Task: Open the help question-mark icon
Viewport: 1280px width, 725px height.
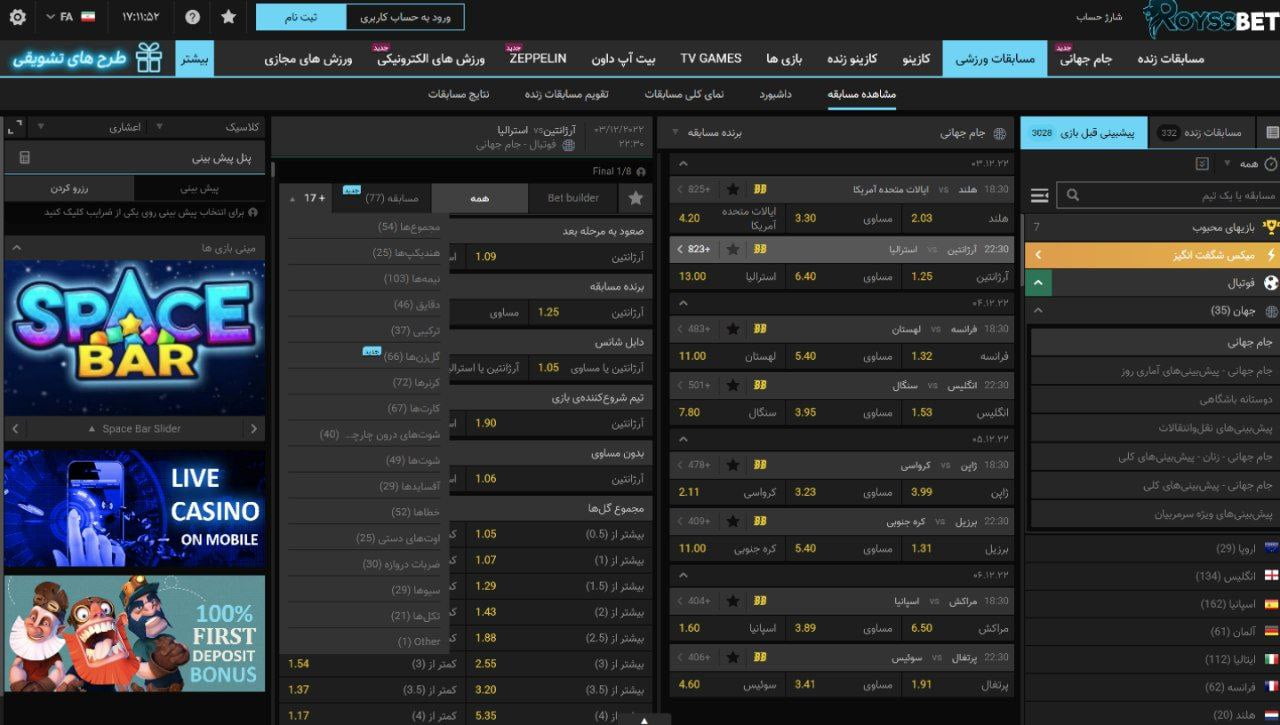Action: pyautogui.click(x=190, y=16)
